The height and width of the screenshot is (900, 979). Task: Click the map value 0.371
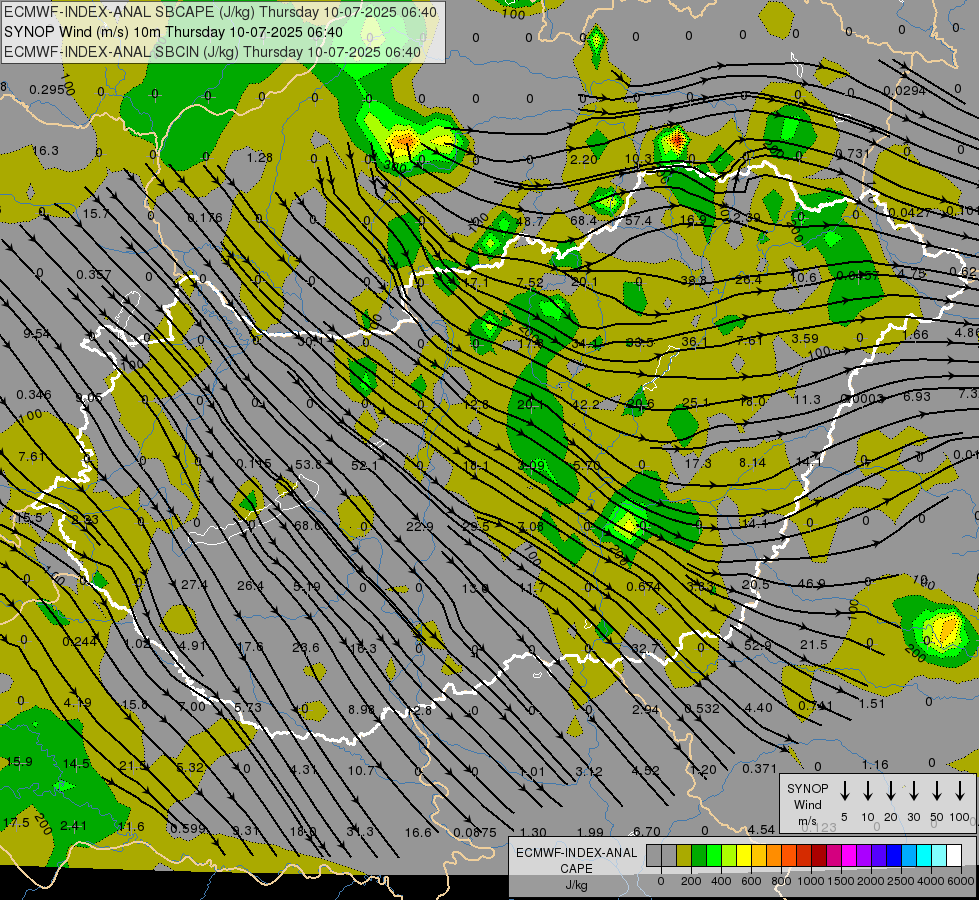tap(759, 768)
